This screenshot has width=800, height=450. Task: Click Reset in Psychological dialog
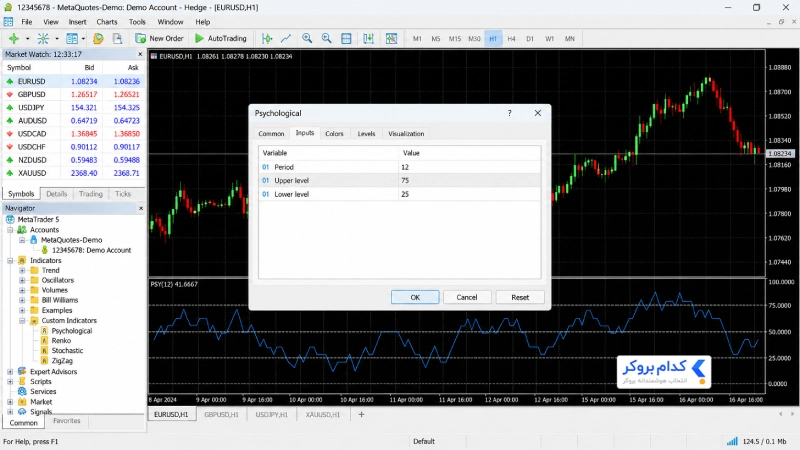(x=520, y=297)
